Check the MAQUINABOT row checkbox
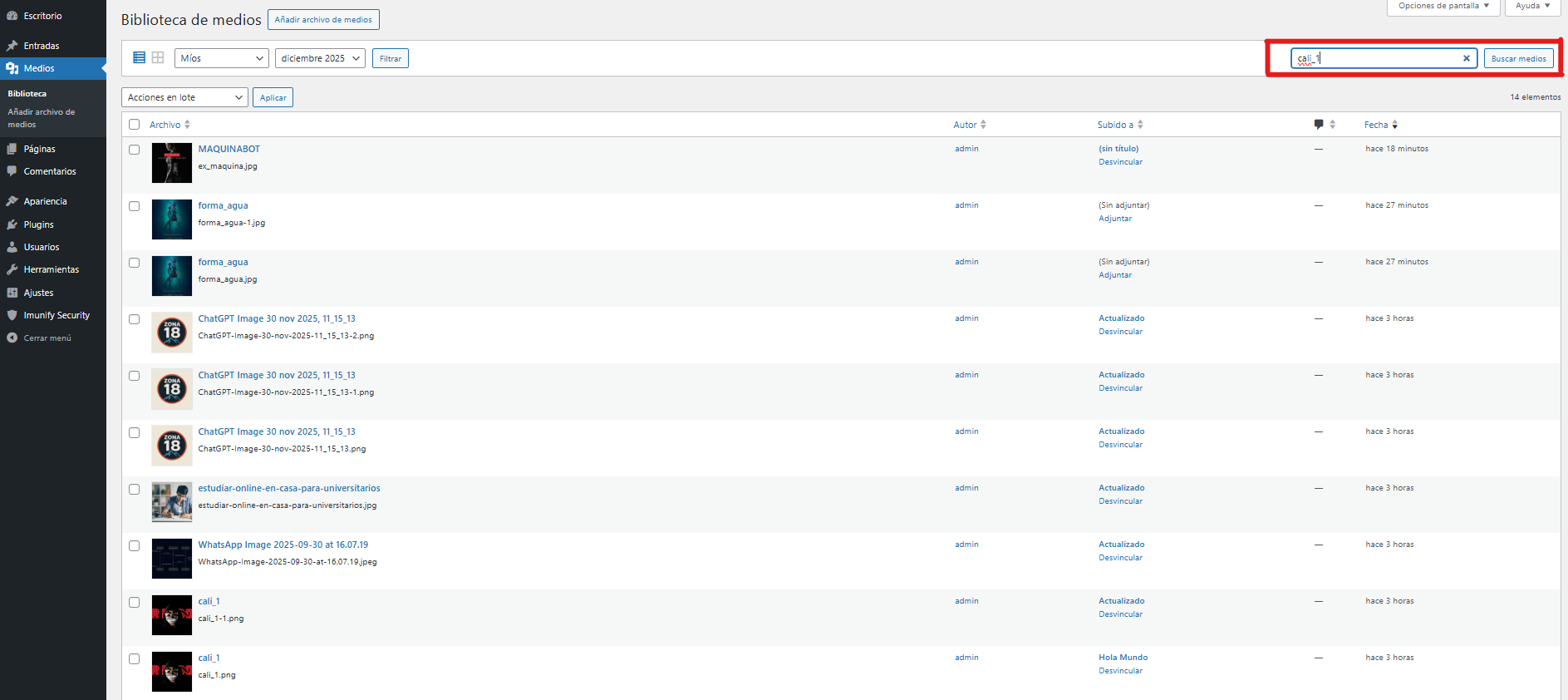Image resolution: width=1568 pixels, height=700 pixels. pyautogui.click(x=135, y=150)
